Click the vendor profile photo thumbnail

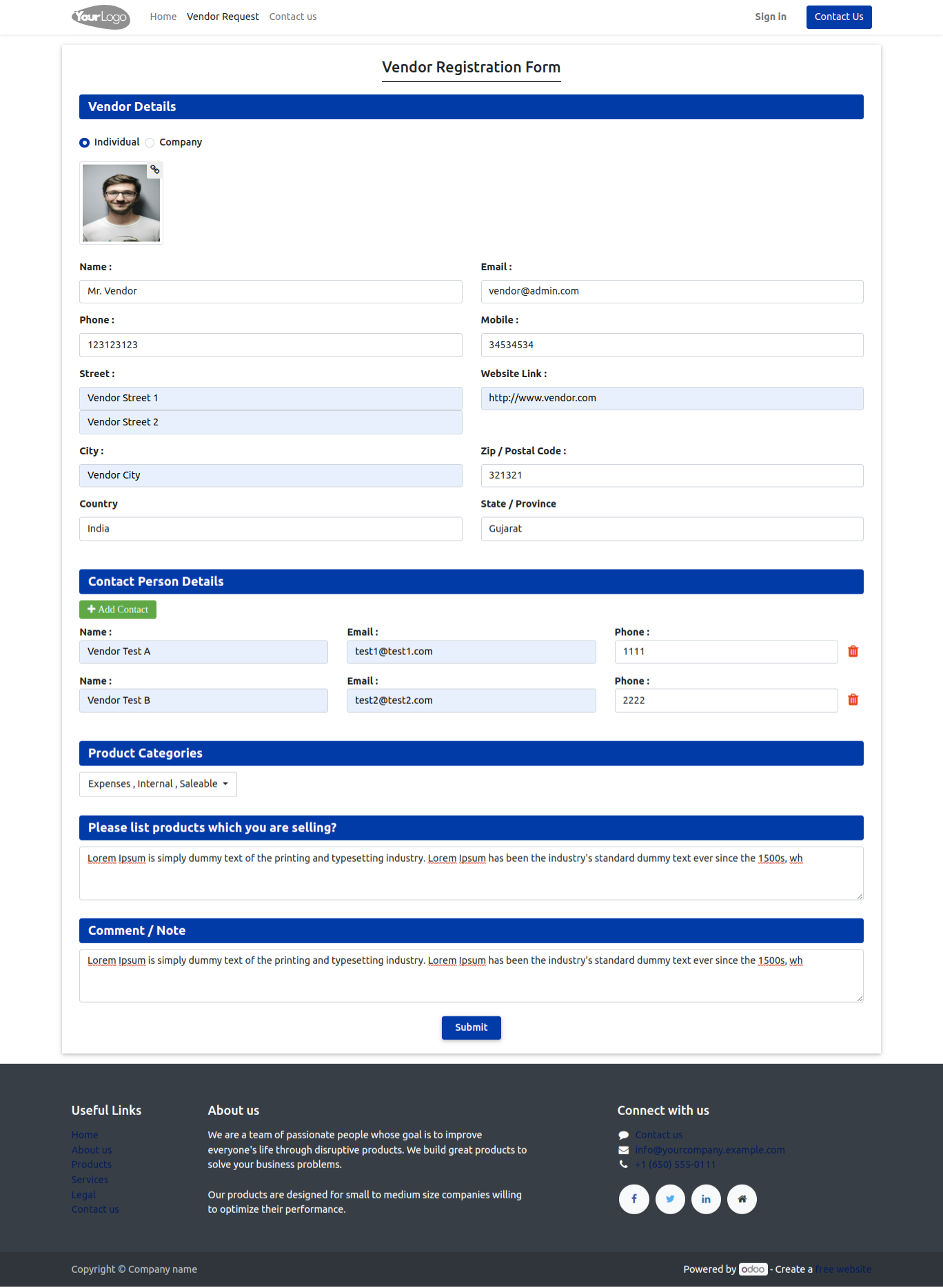(121, 203)
